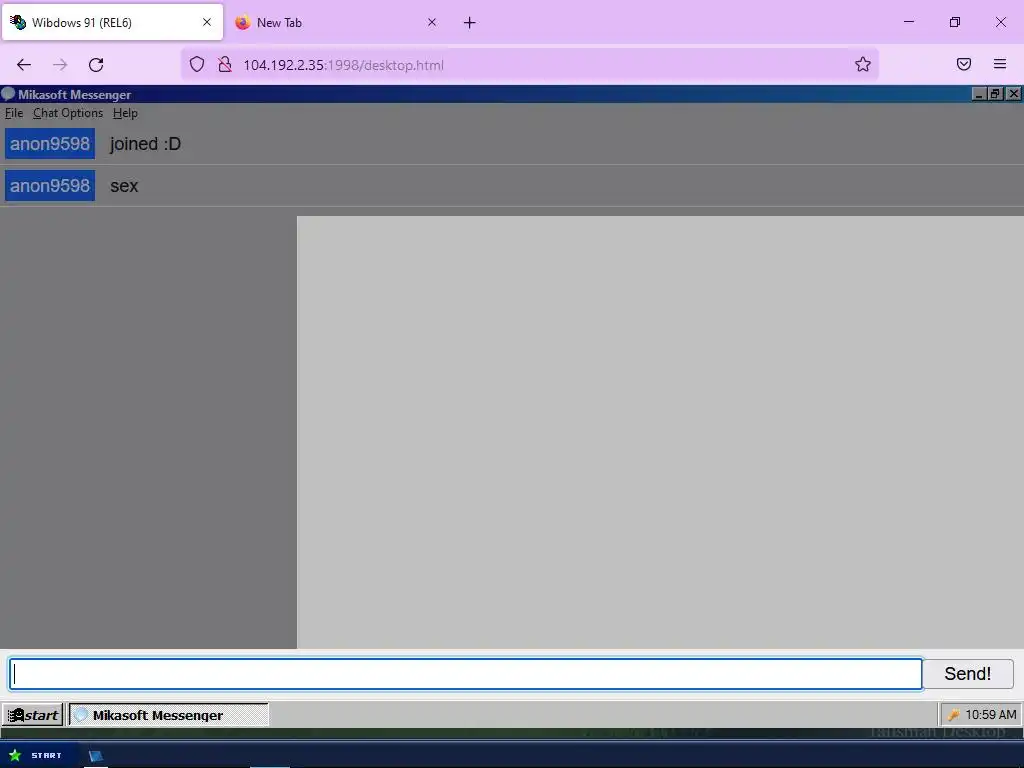This screenshot has height=768, width=1024.
Task: Bookmark this page with the star
Action: coord(863,64)
